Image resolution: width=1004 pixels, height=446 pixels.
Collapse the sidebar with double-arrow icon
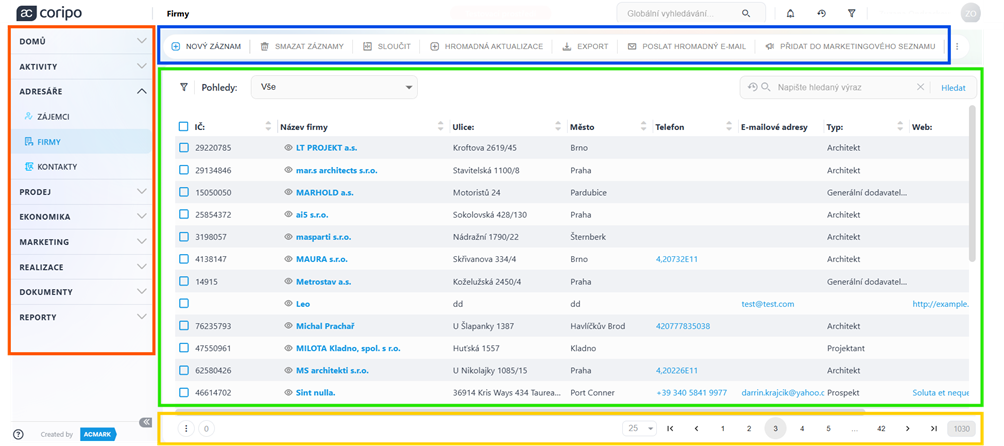tap(145, 422)
